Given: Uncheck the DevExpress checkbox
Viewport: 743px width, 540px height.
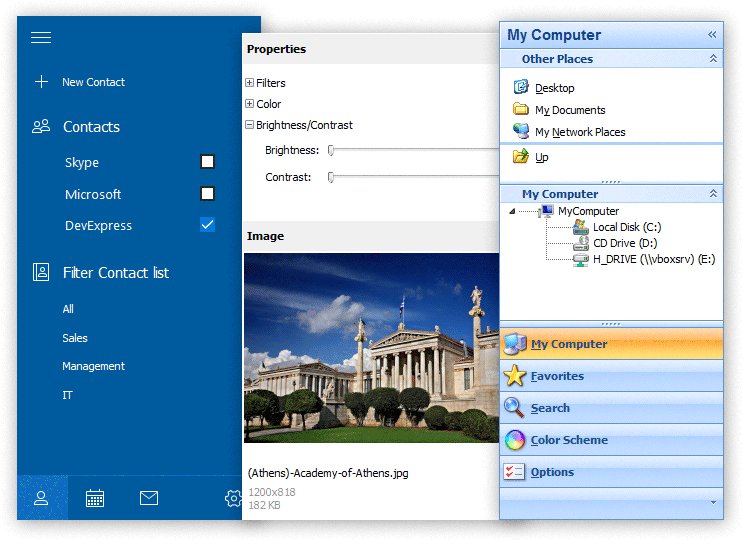Looking at the screenshot, I should click(207, 225).
